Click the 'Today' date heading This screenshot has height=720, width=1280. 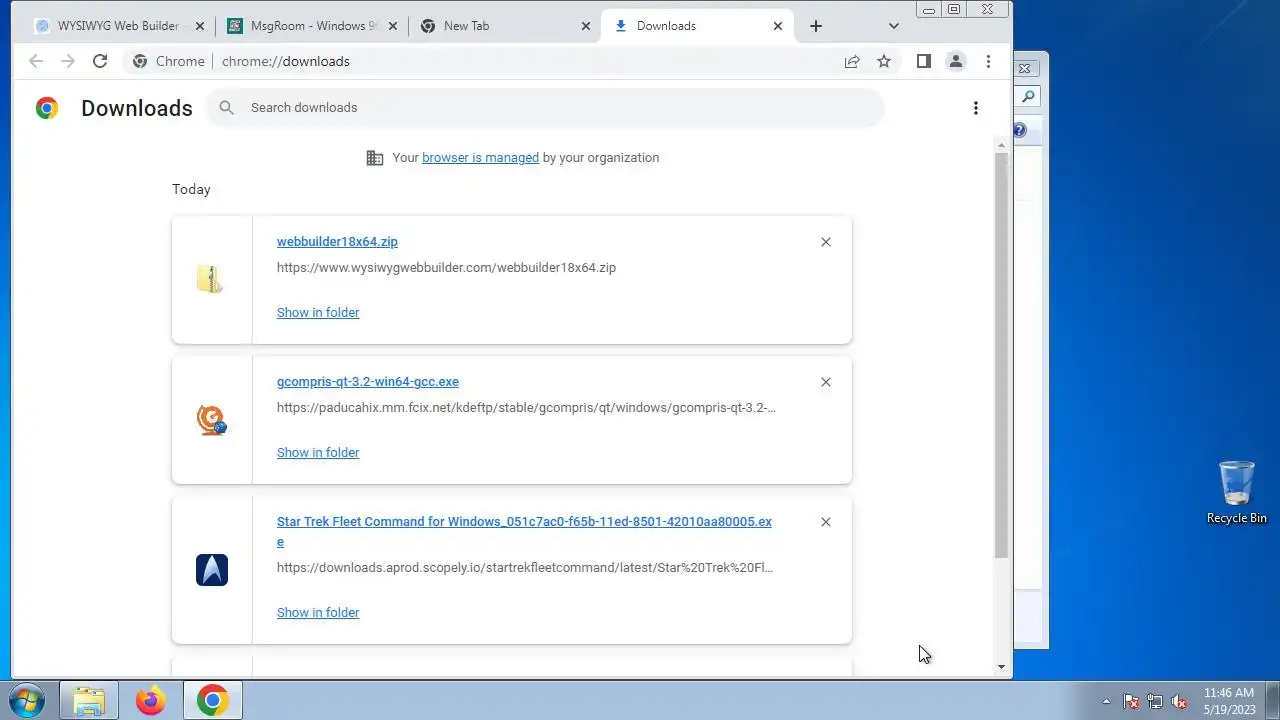191,189
